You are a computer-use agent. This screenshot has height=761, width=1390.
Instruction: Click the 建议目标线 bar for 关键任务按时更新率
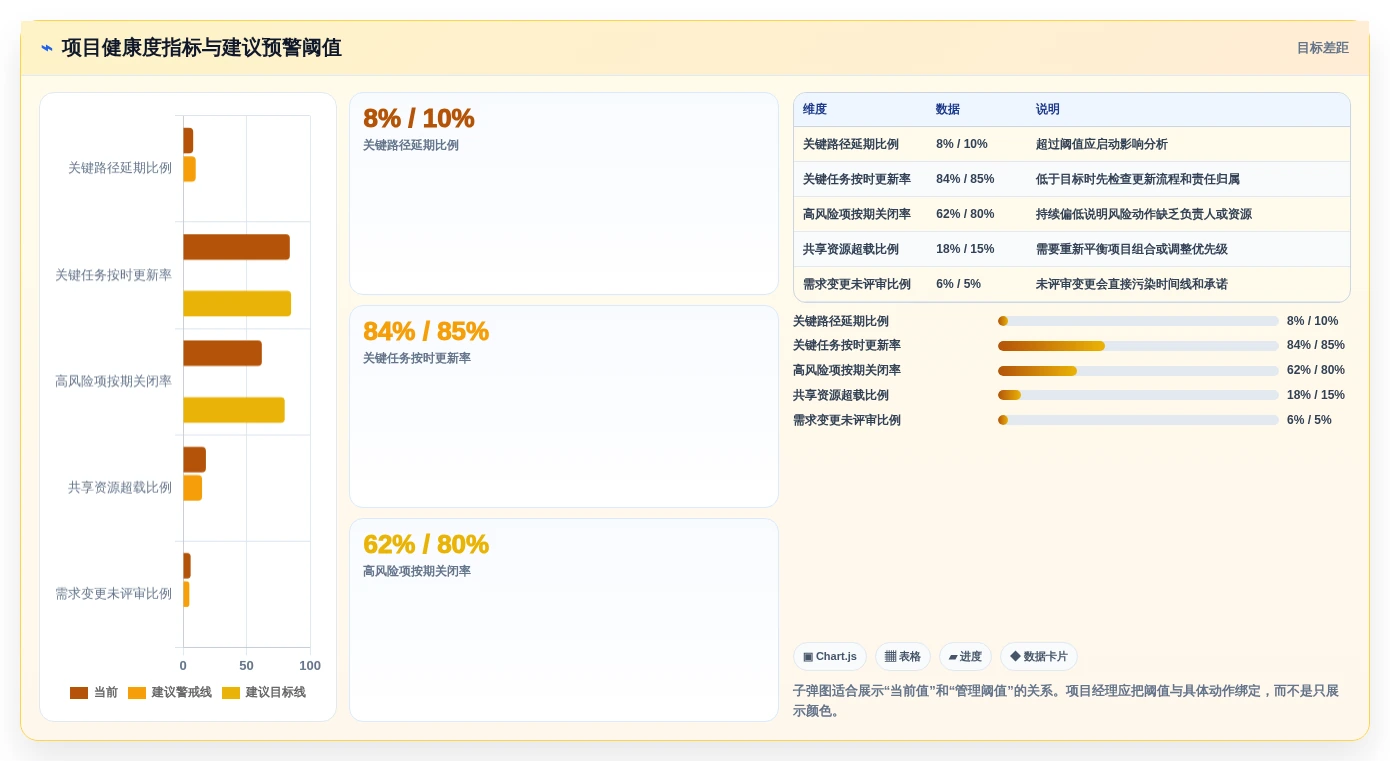tap(237, 304)
